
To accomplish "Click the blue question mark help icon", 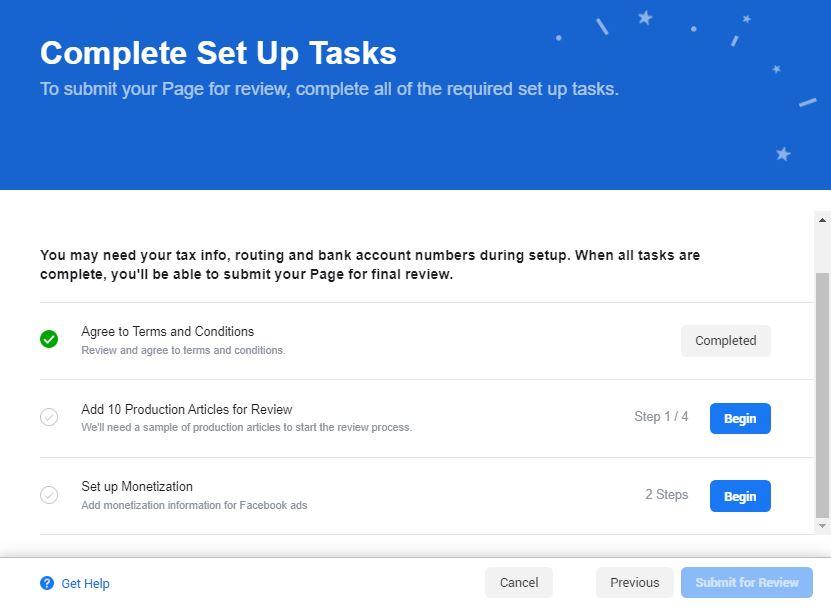I will pos(46,583).
